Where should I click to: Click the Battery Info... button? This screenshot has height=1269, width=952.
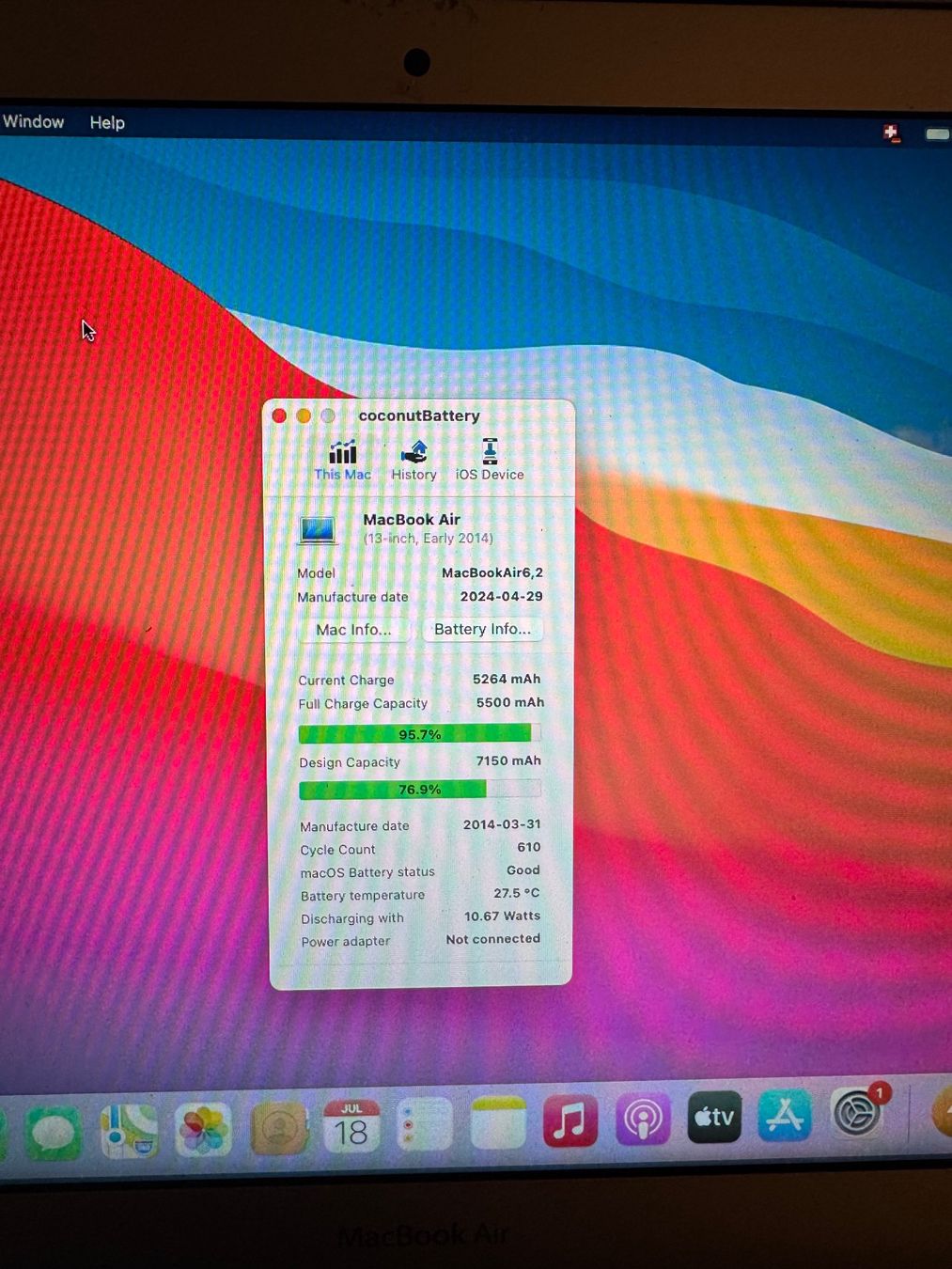click(x=482, y=629)
